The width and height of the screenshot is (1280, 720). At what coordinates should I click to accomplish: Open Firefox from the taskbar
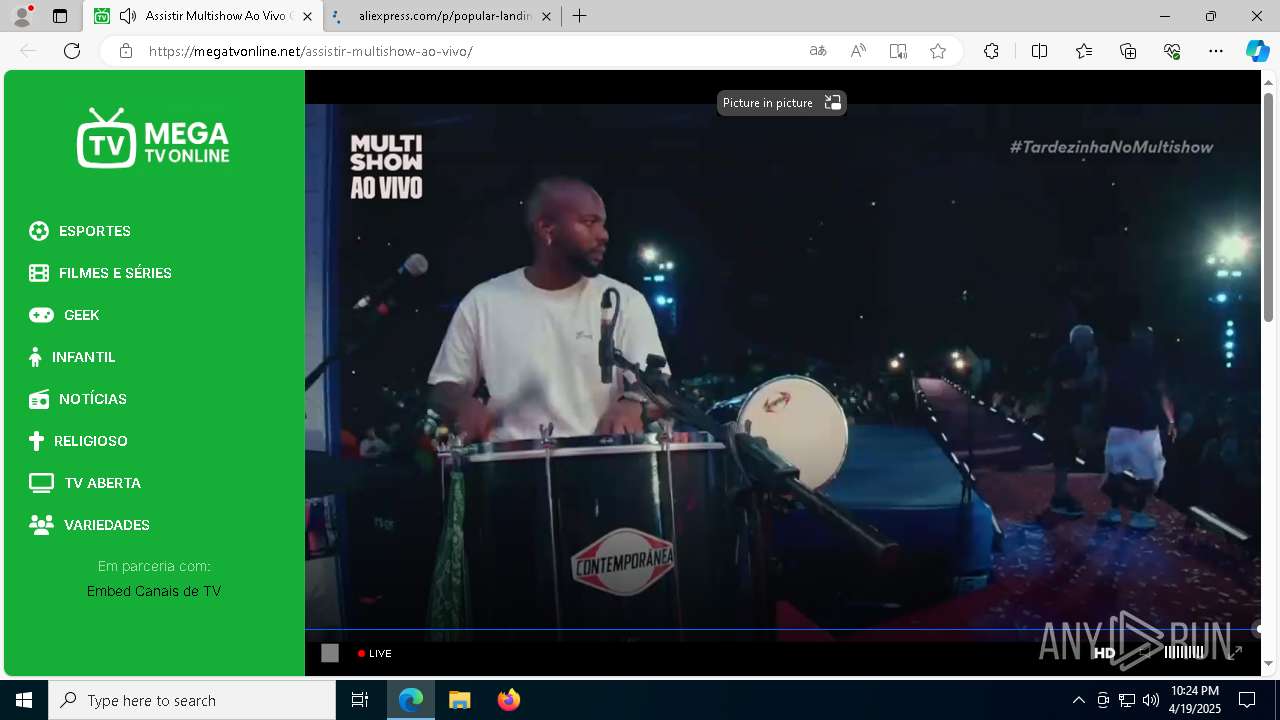tap(509, 700)
